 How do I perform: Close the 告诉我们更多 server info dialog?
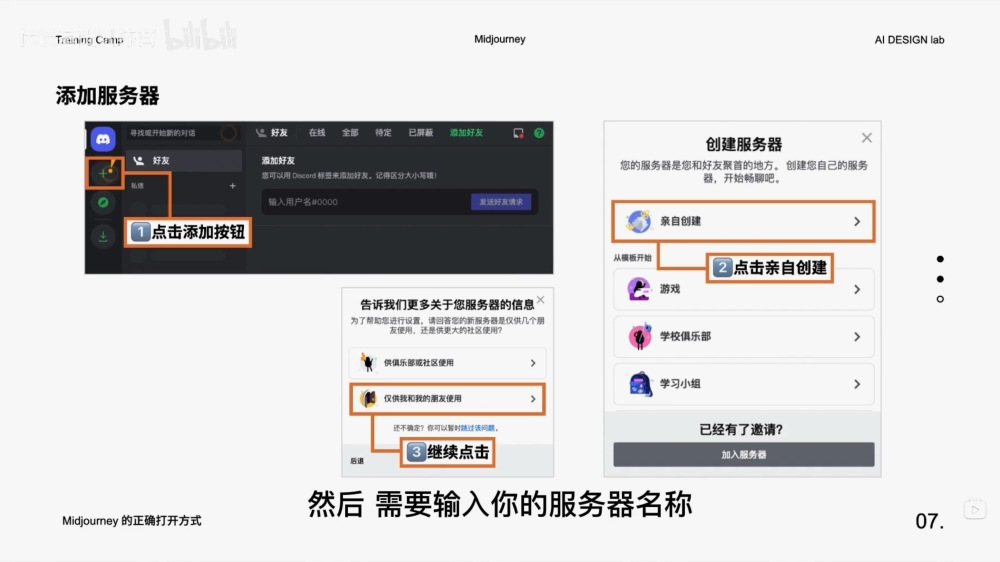(x=541, y=300)
